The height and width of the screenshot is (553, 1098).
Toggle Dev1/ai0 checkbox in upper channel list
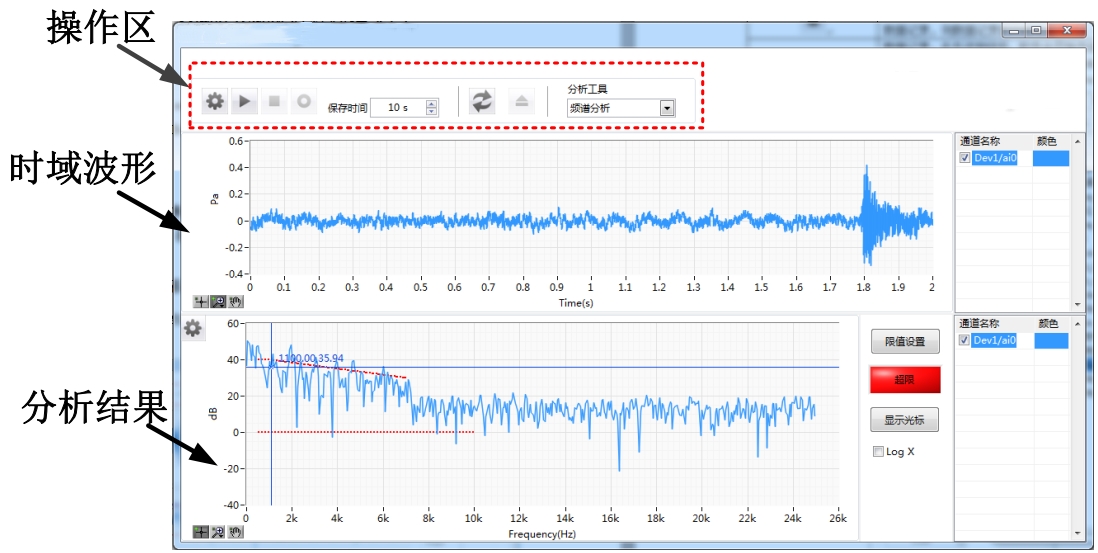[x=965, y=158]
